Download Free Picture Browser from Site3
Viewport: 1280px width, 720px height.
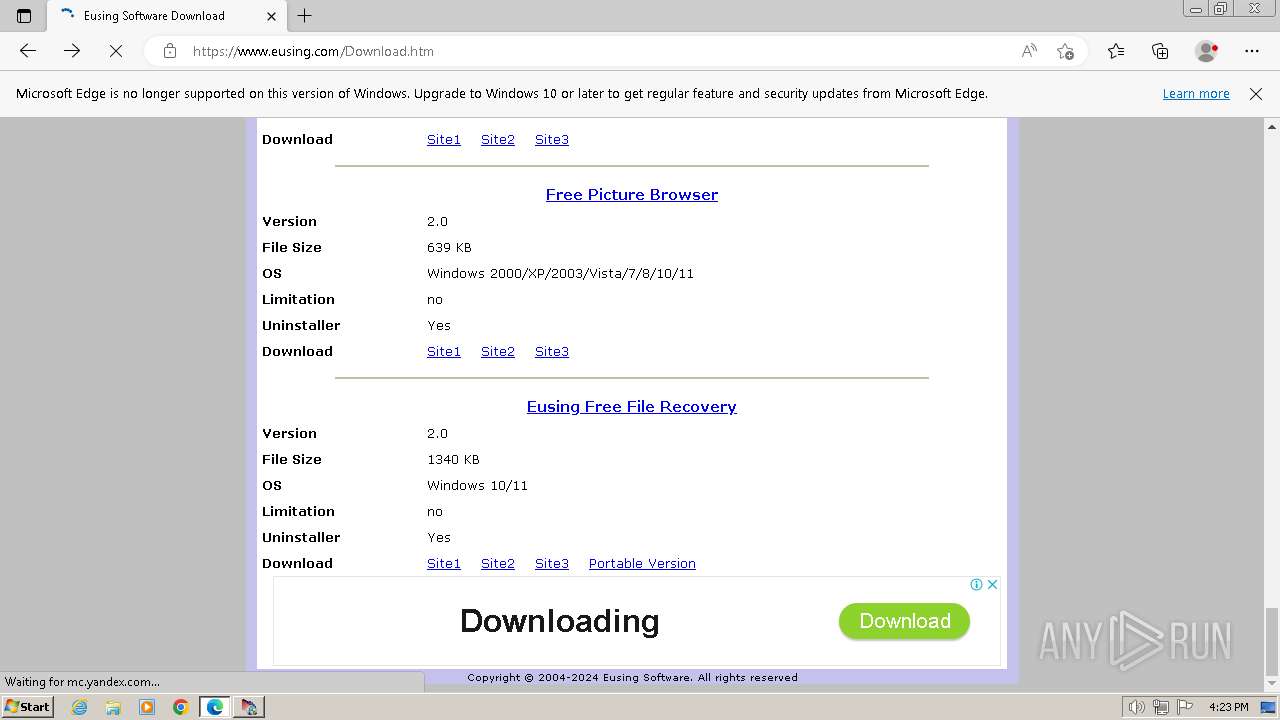tap(552, 351)
